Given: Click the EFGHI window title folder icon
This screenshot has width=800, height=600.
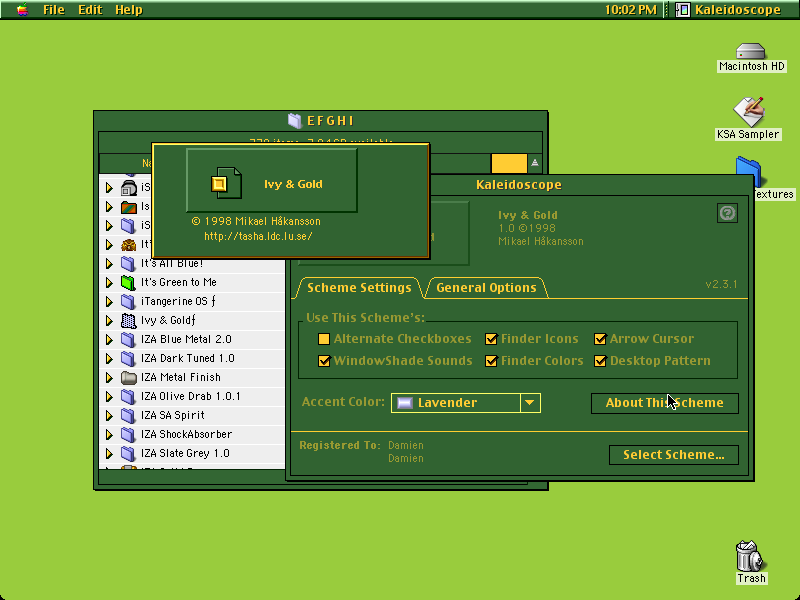Looking at the screenshot, I should pos(294,120).
